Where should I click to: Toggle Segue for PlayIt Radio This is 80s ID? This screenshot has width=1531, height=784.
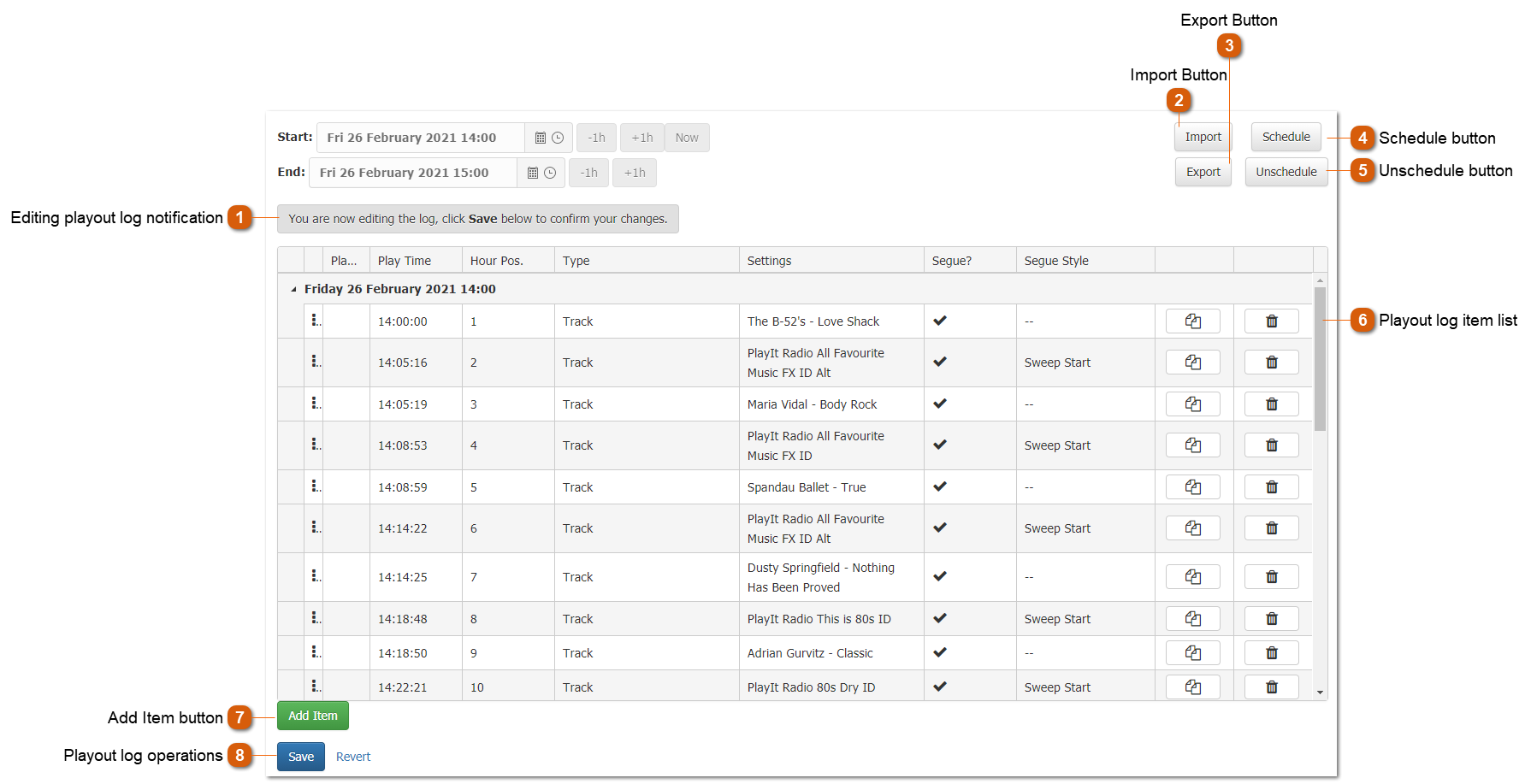(940, 618)
